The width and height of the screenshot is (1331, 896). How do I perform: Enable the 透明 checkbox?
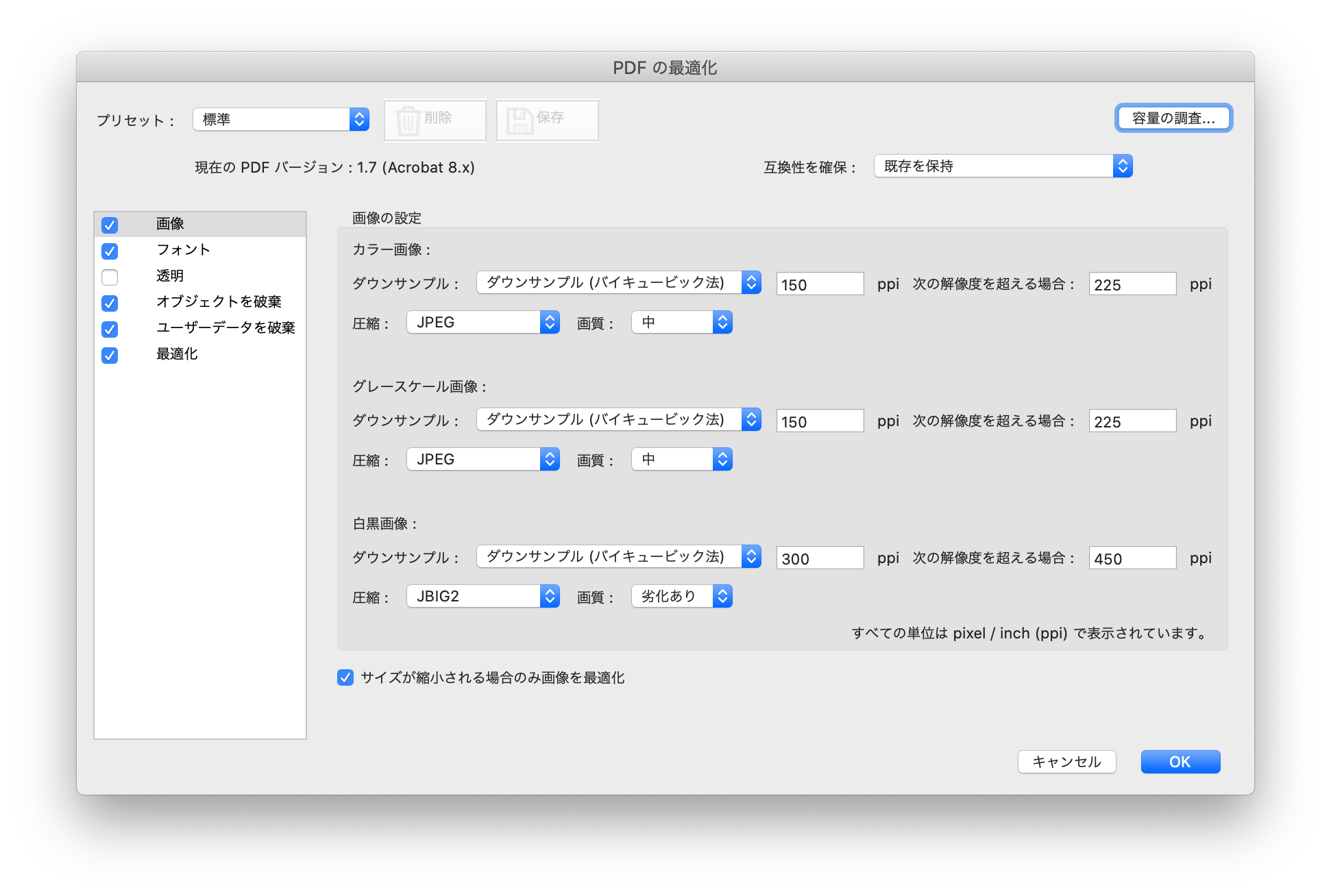(x=110, y=277)
